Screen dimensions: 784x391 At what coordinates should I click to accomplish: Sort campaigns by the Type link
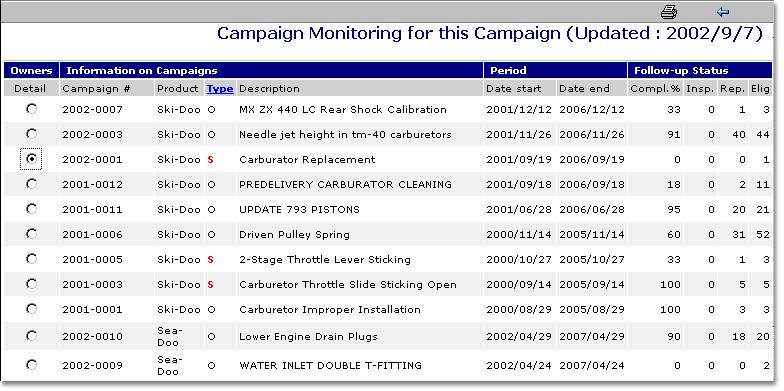220,88
